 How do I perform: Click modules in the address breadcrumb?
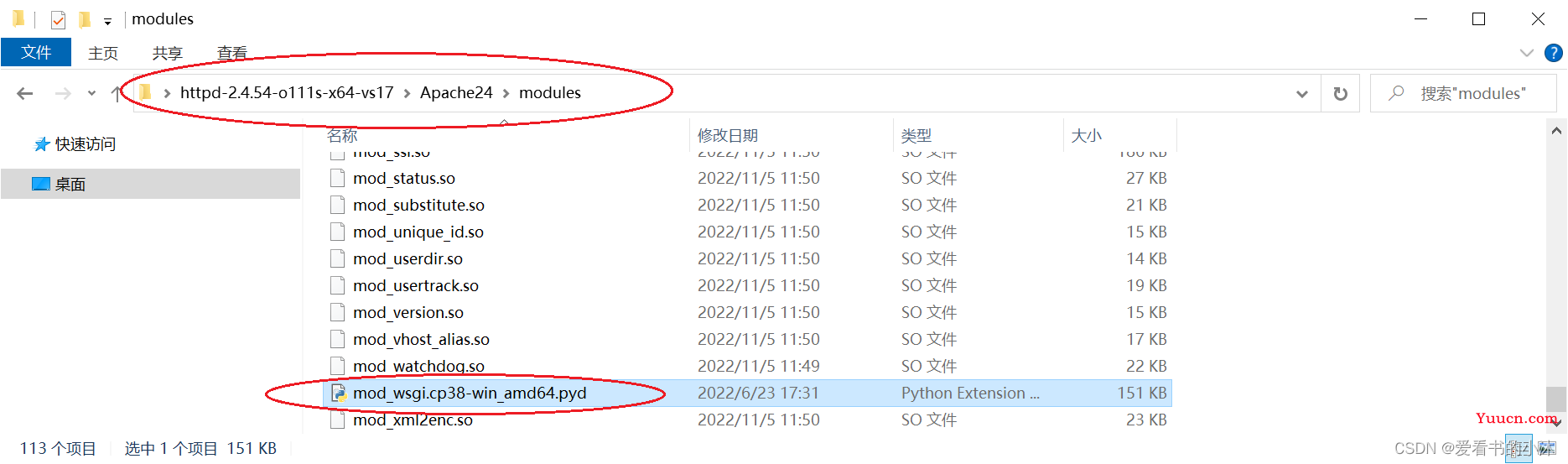point(550,92)
